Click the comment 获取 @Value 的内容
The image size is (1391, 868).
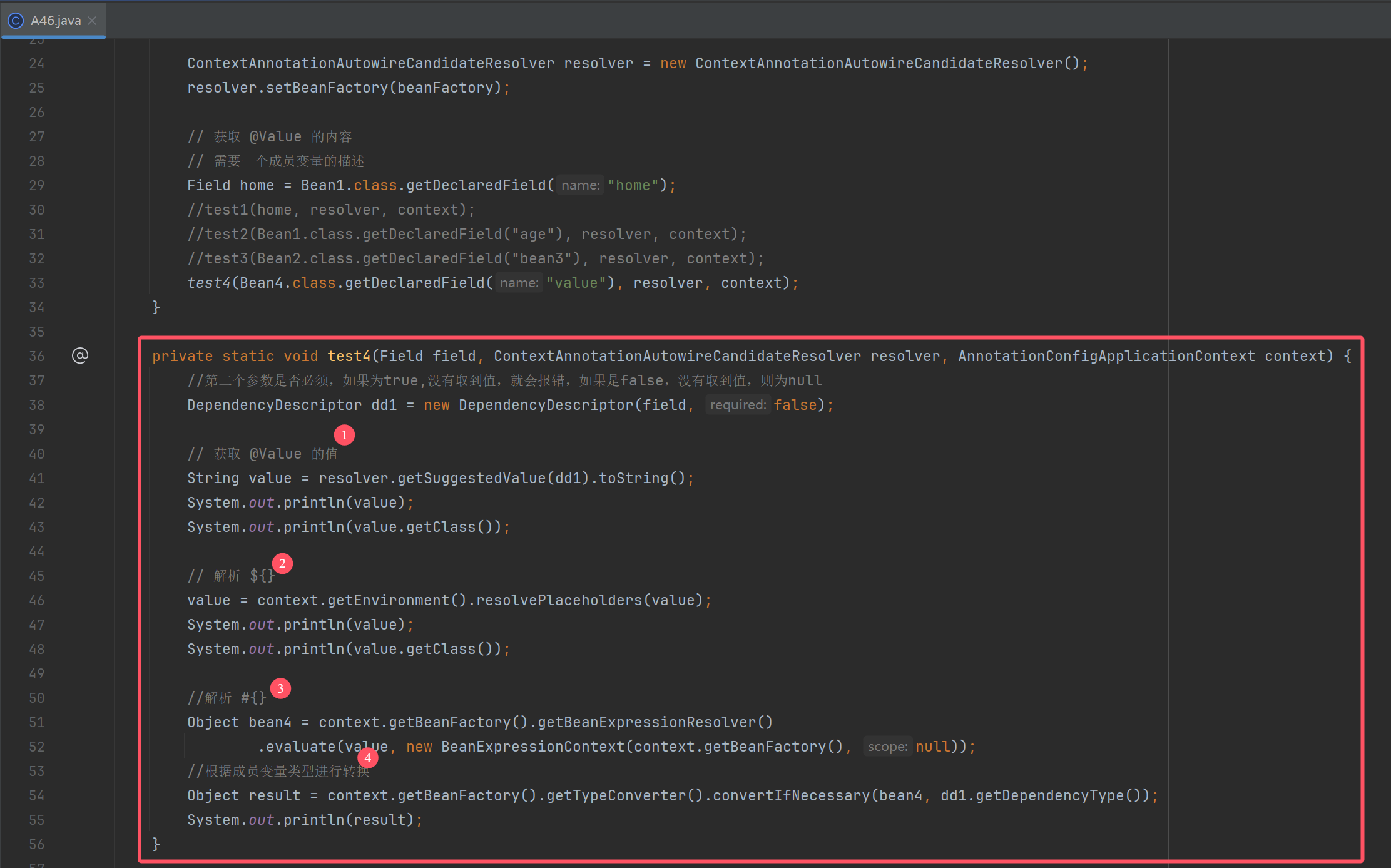pyautogui.click(x=270, y=136)
